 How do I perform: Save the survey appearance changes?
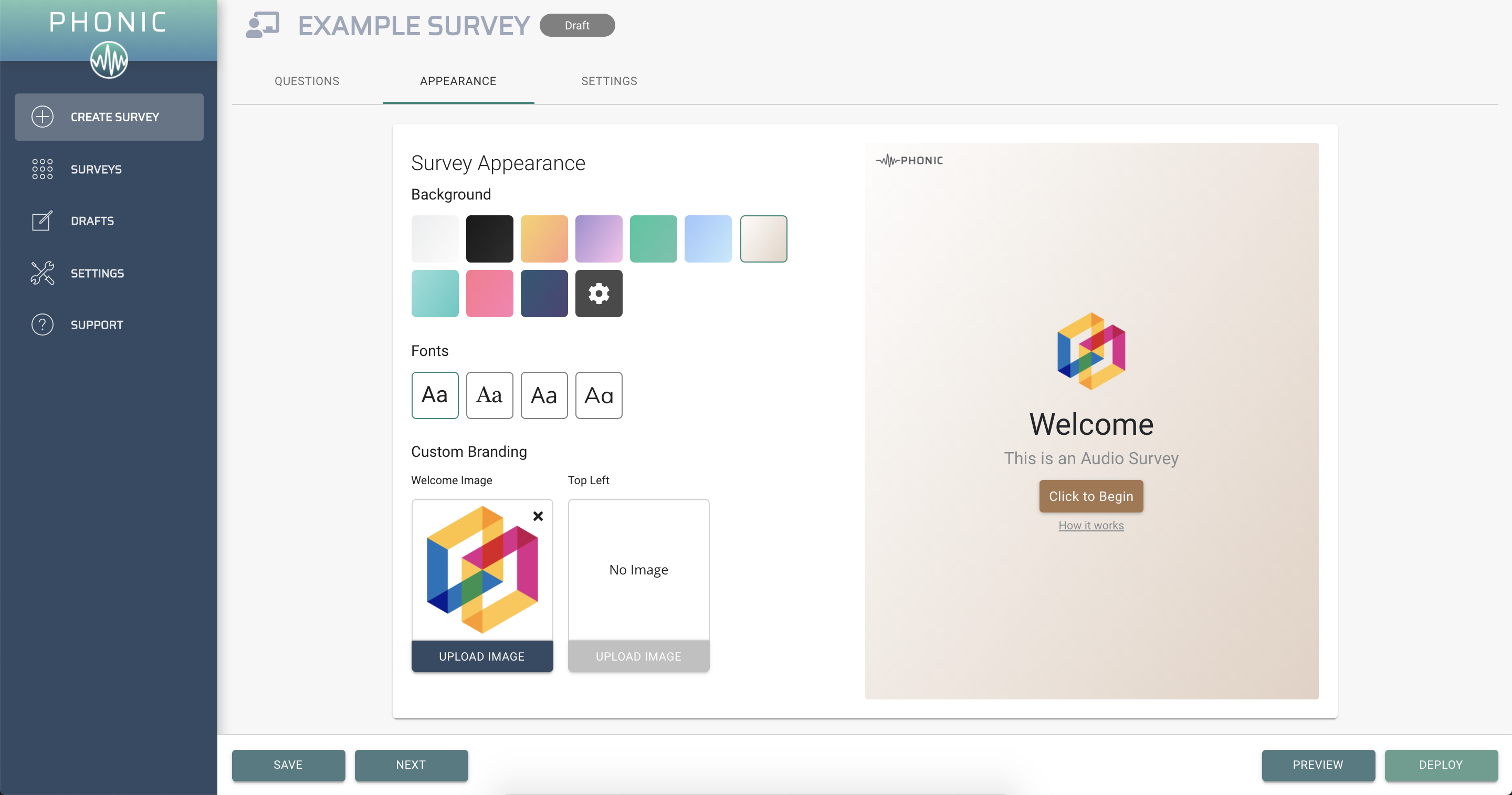tap(288, 765)
